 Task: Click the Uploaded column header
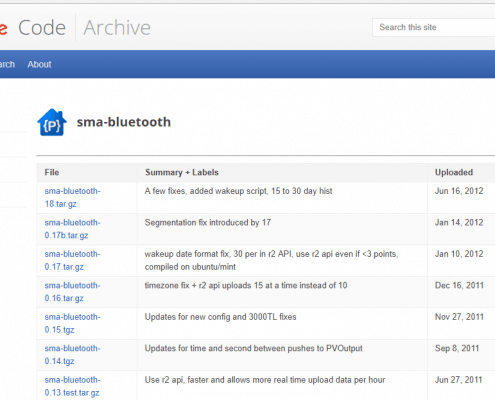(454, 172)
